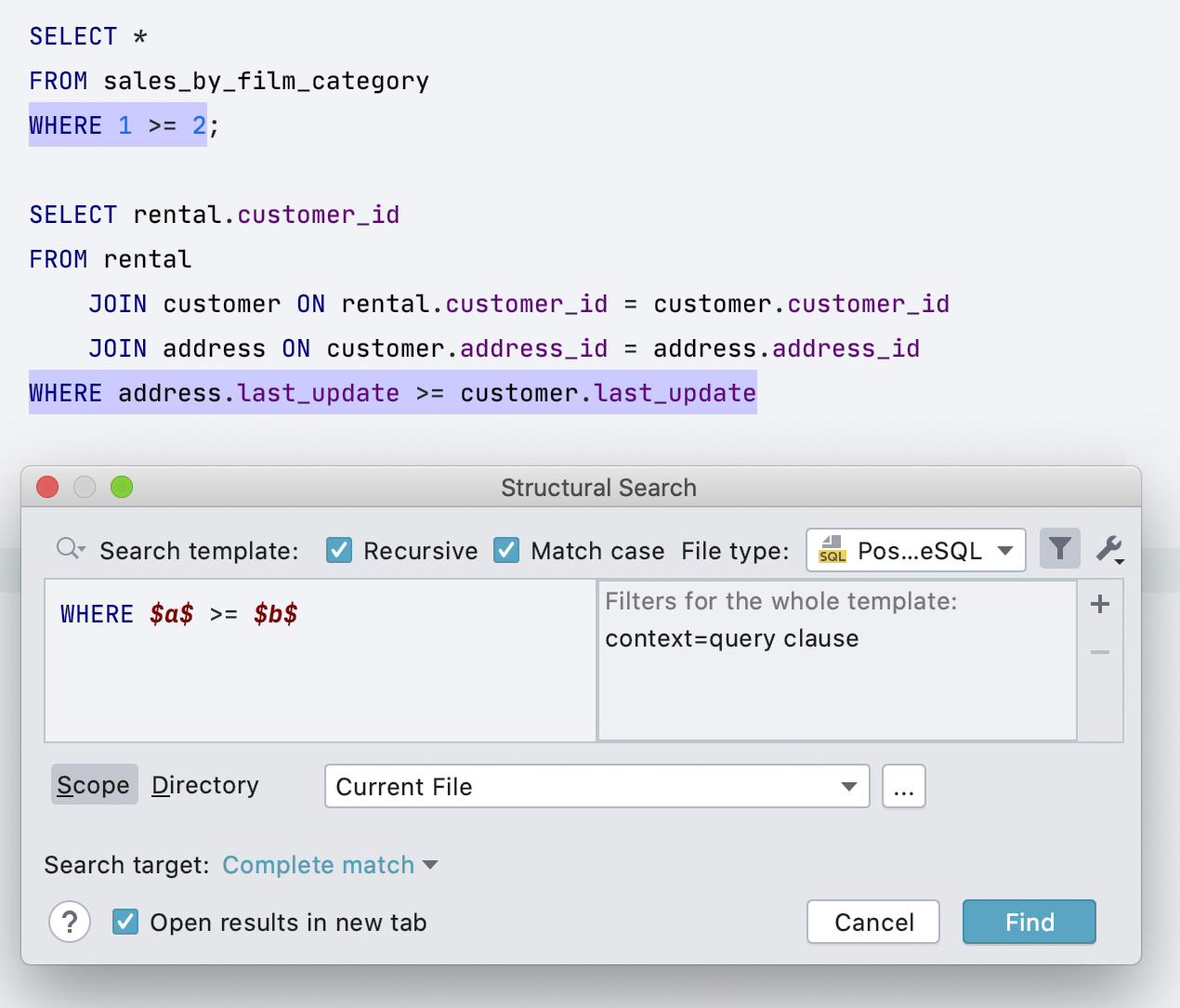Select the Scope tab
Screen dimensions: 1180x1008
click(x=94, y=785)
